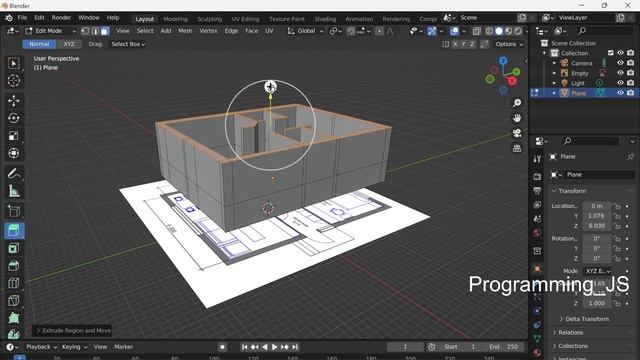Open the Render properties tab icon
The width and height of the screenshot is (640, 360).
pyautogui.click(x=537, y=176)
